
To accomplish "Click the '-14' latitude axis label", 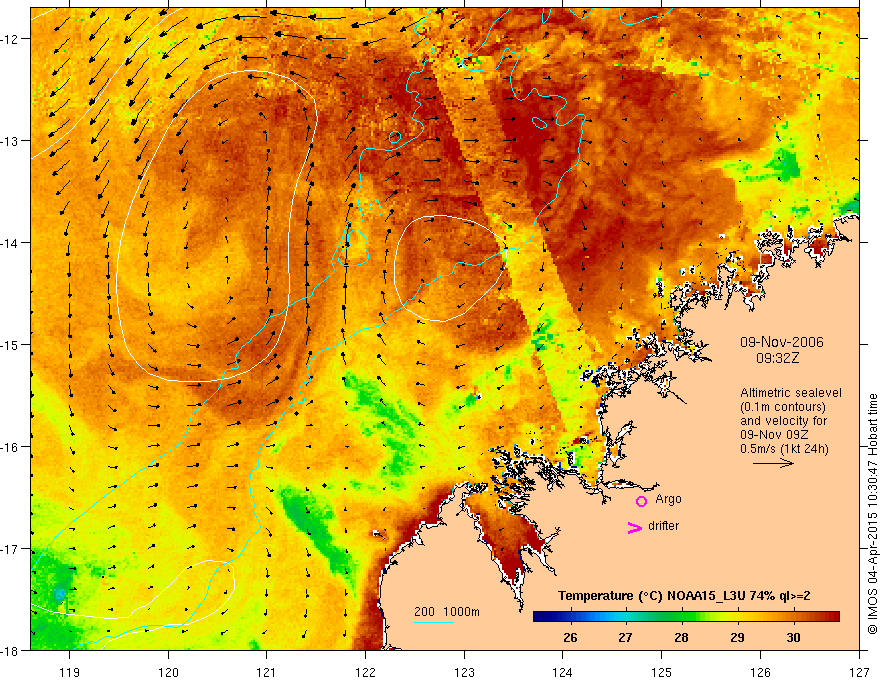I will (x=10, y=243).
